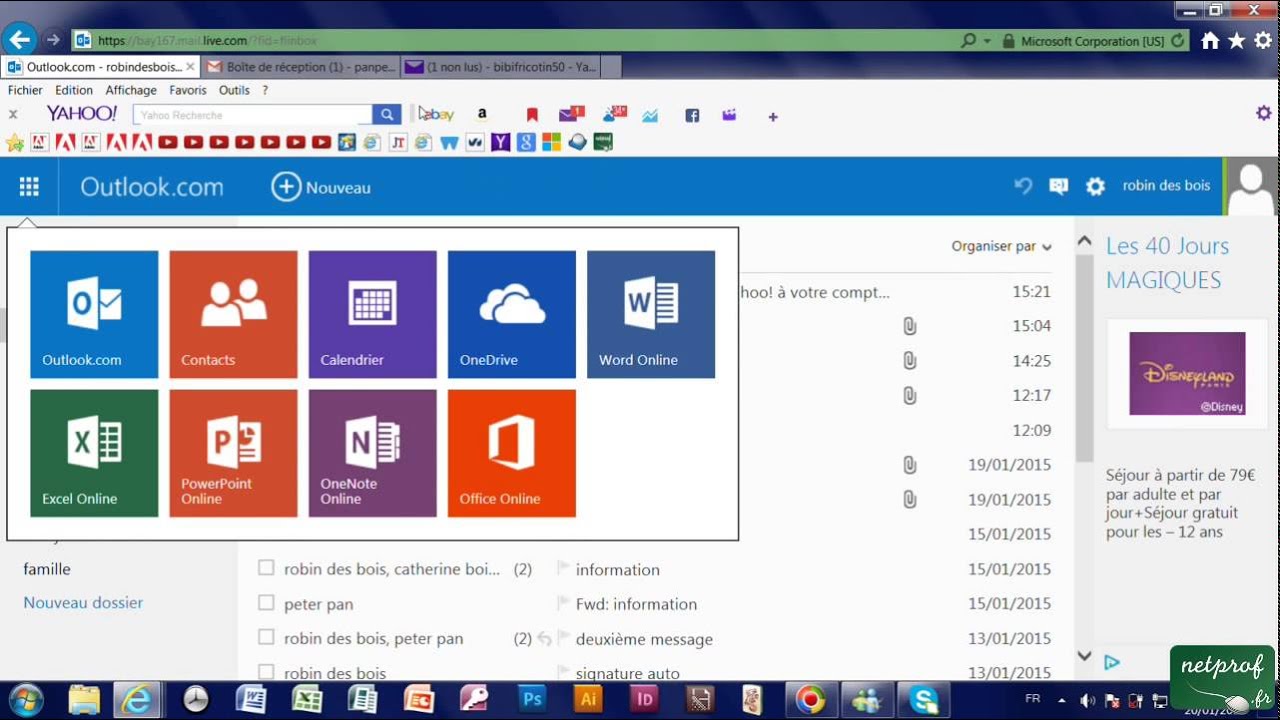Launch the Word Online tile
The width and height of the screenshot is (1280, 720).
coord(651,314)
